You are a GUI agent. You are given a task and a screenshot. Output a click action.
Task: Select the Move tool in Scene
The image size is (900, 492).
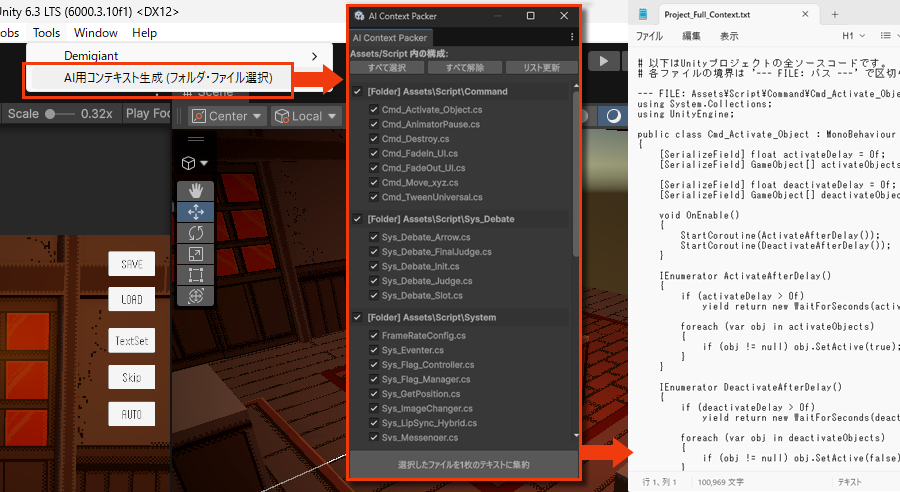click(195, 211)
